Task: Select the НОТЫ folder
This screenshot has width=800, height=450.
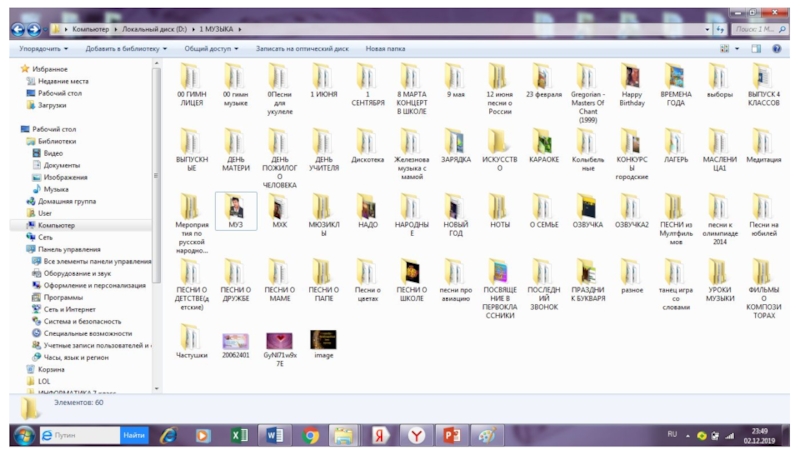Action: point(499,211)
